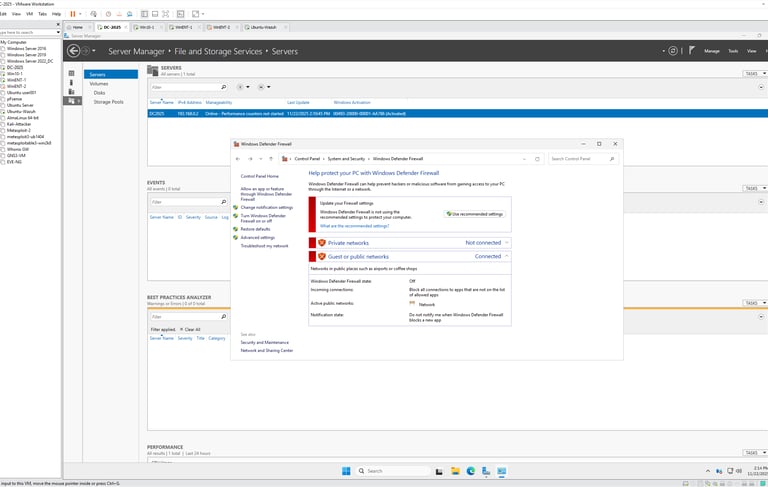The width and height of the screenshot is (768, 487).
Task: Switch to the WinENT-1 VM tab
Action: pos(184,27)
